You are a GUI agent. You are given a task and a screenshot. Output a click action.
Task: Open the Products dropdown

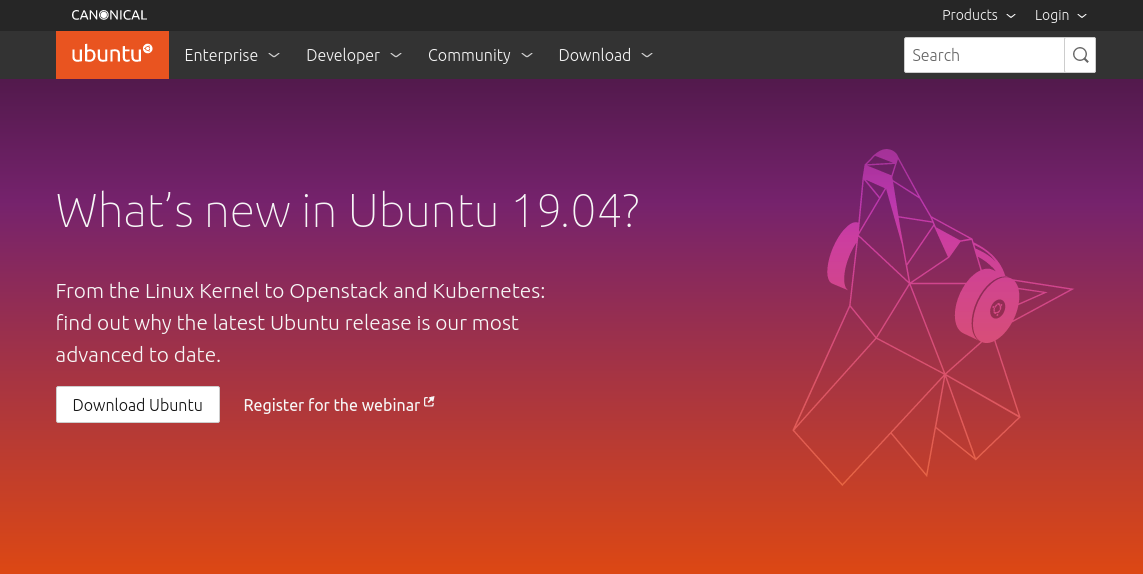[978, 15]
